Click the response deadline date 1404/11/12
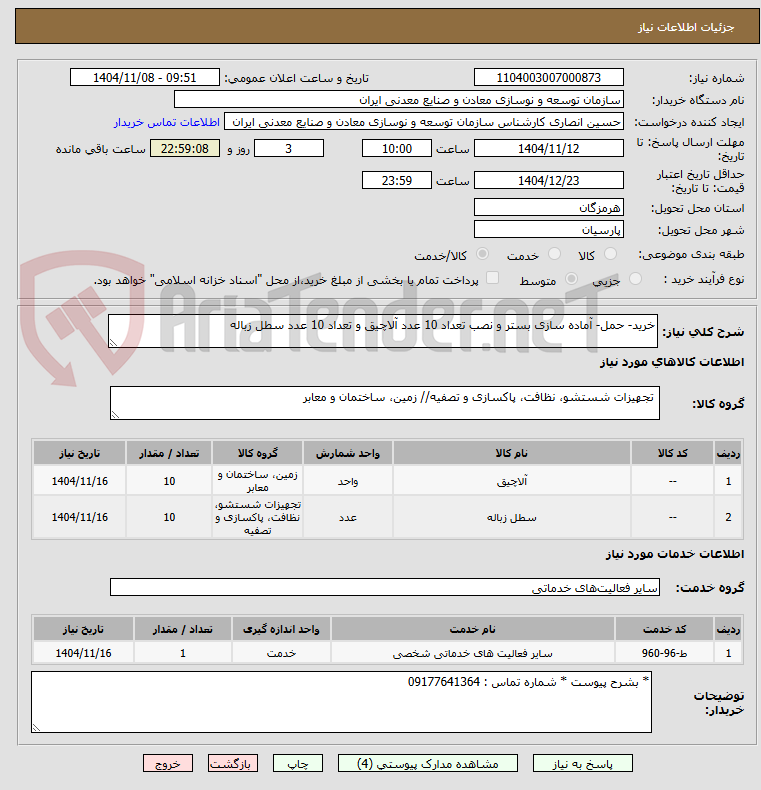This screenshot has height=790, width=761. click(x=548, y=149)
